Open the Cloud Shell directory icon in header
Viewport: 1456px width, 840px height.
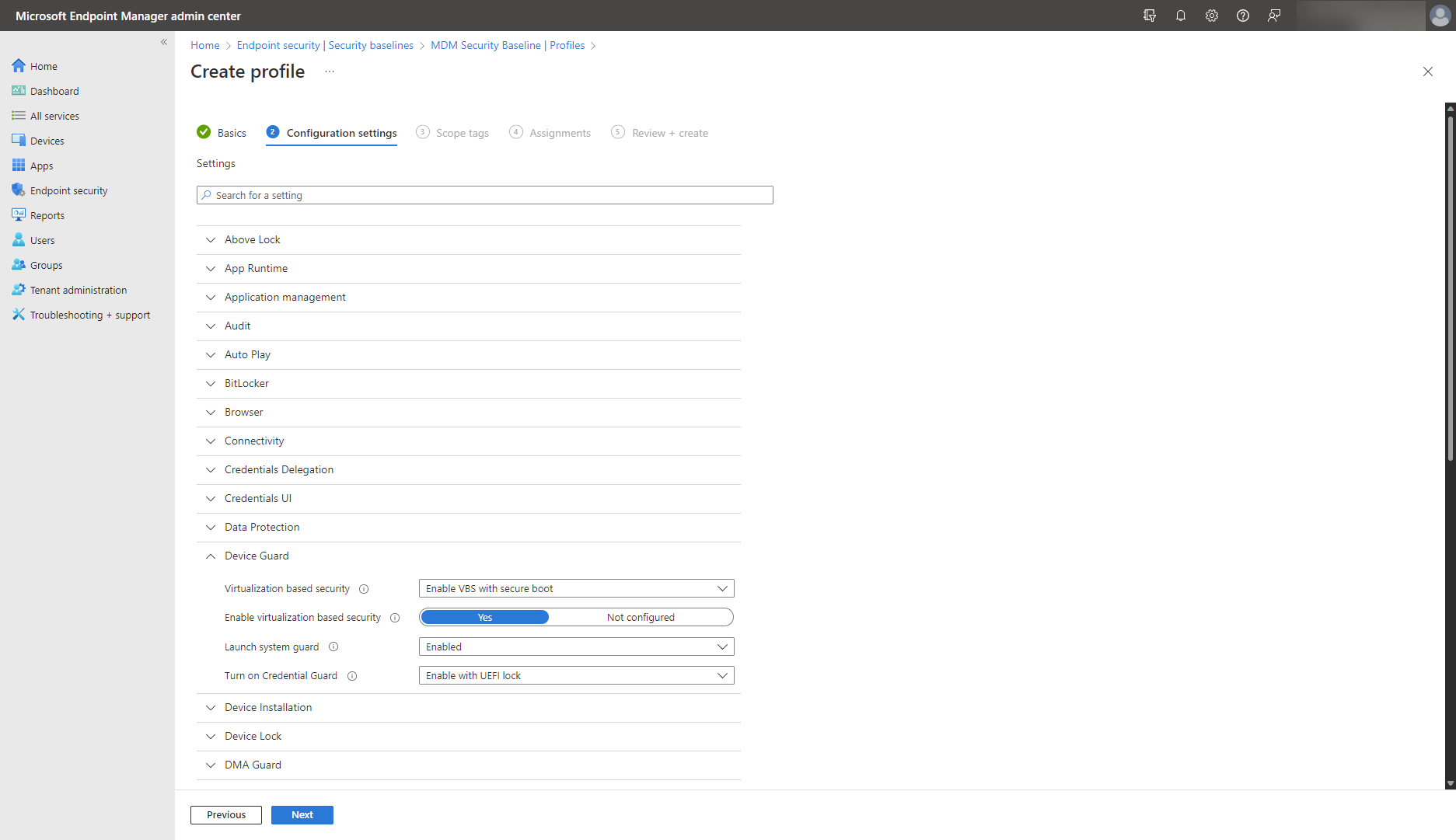(1150, 16)
